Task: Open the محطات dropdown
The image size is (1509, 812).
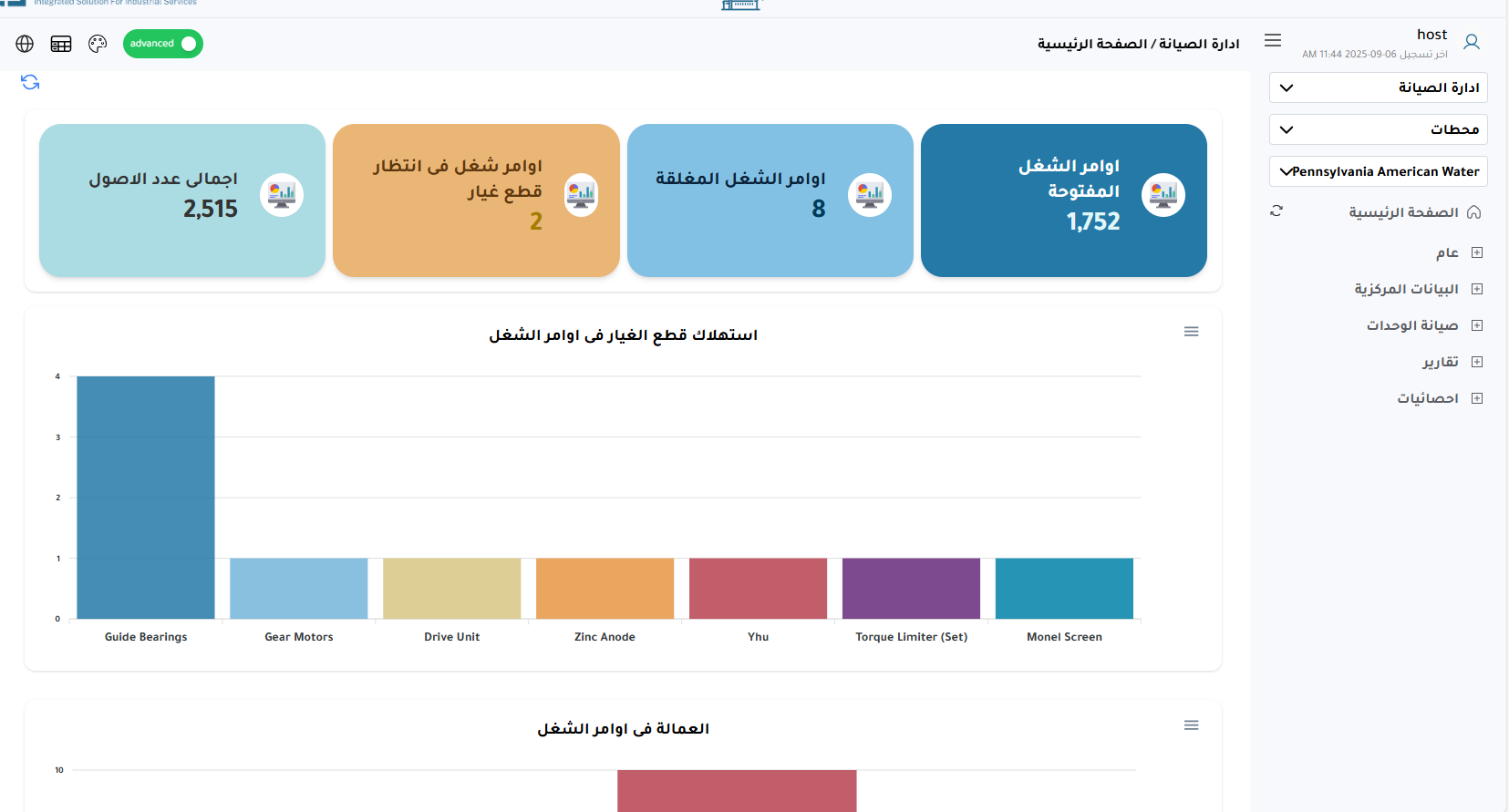Action: tap(1378, 129)
